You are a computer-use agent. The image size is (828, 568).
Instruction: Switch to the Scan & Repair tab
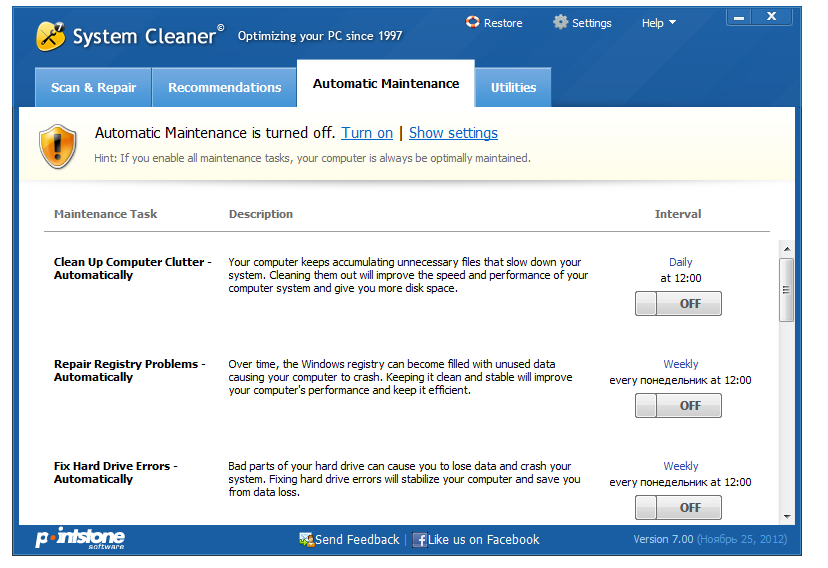pyautogui.click(x=93, y=87)
